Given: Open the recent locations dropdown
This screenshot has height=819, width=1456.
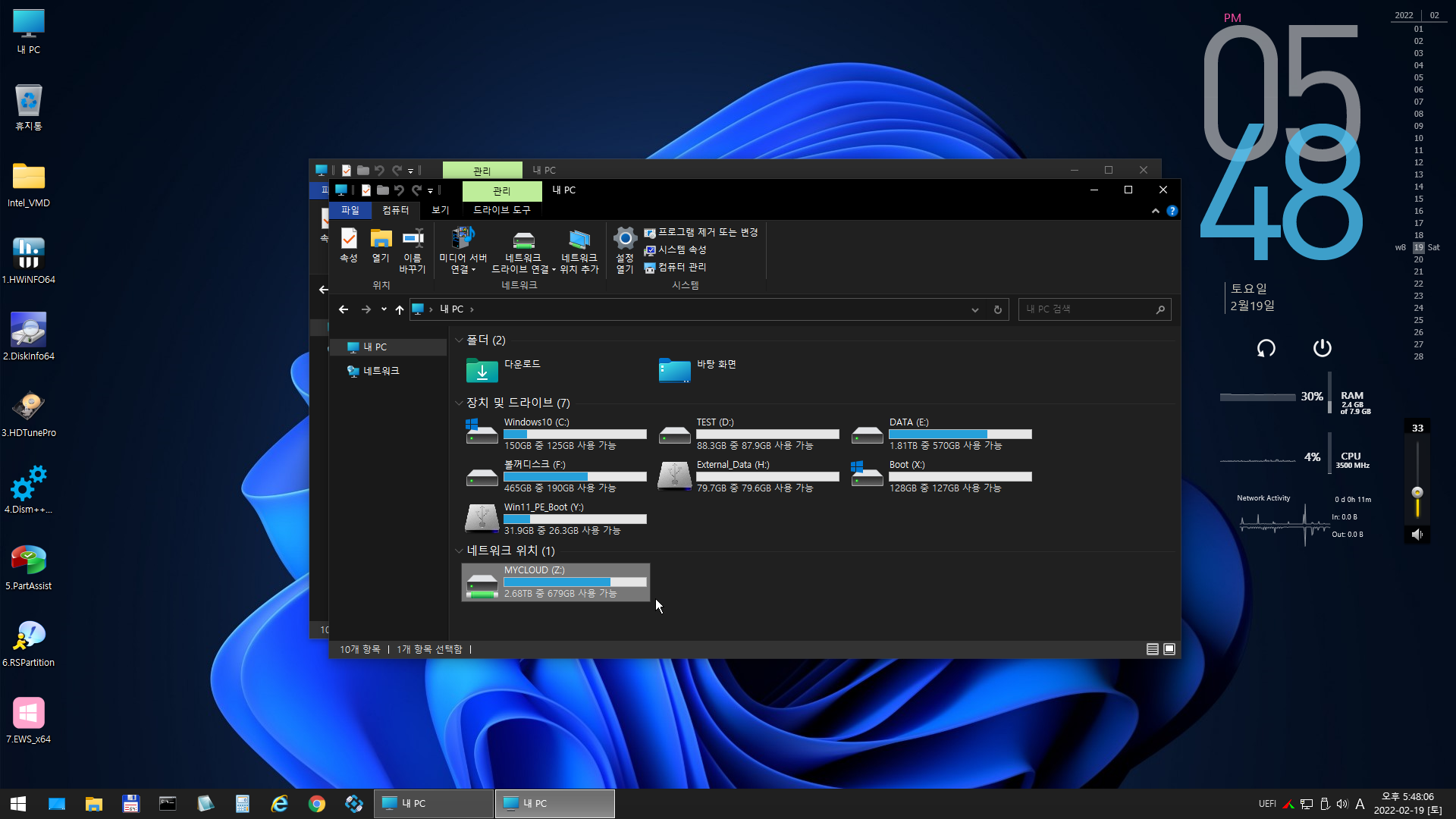Looking at the screenshot, I should point(384,309).
